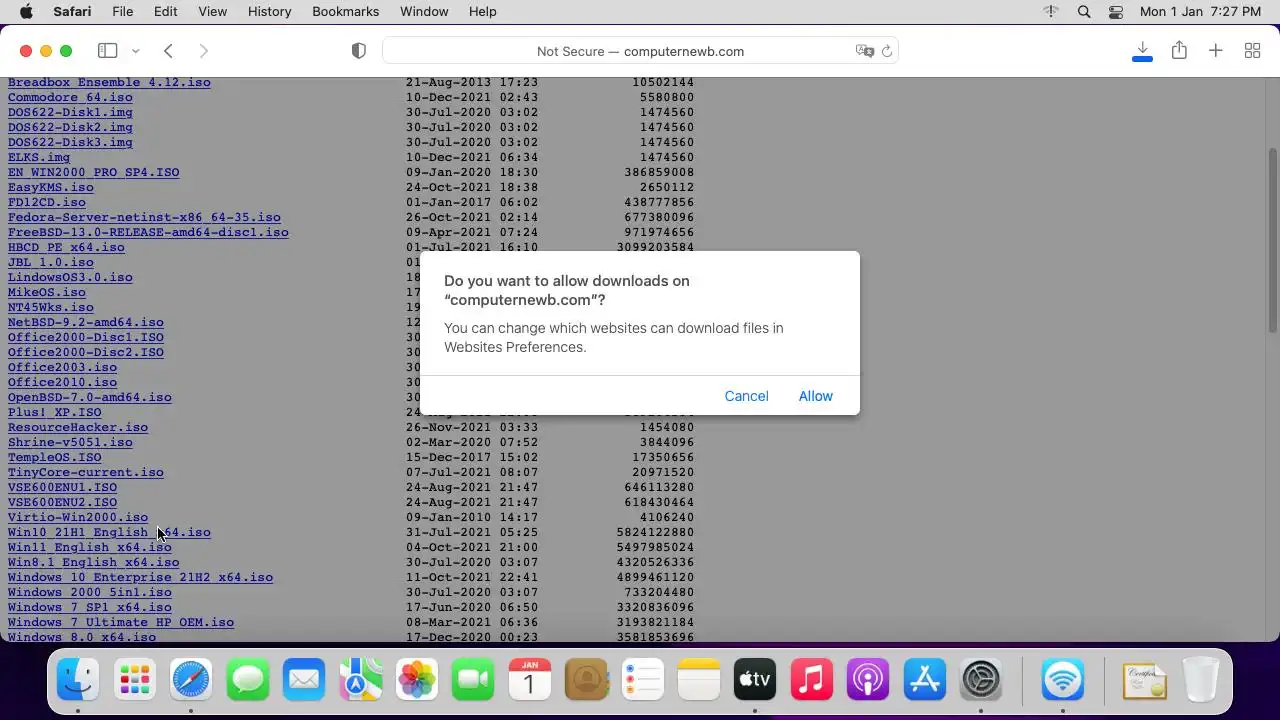Screen dimensions: 1280x720
Task: Open Contacts from the Dock
Action: [586, 680]
